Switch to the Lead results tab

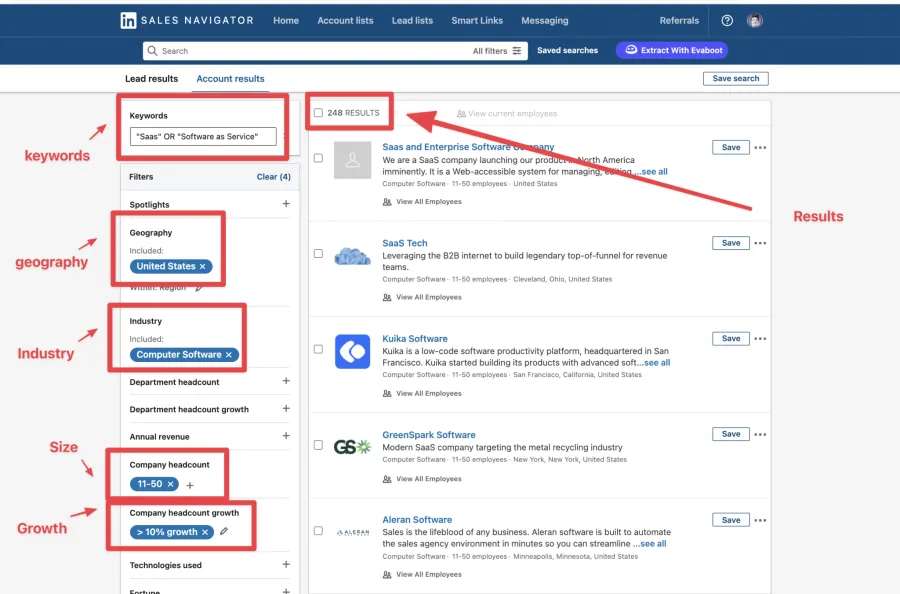[x=151, y=78]
